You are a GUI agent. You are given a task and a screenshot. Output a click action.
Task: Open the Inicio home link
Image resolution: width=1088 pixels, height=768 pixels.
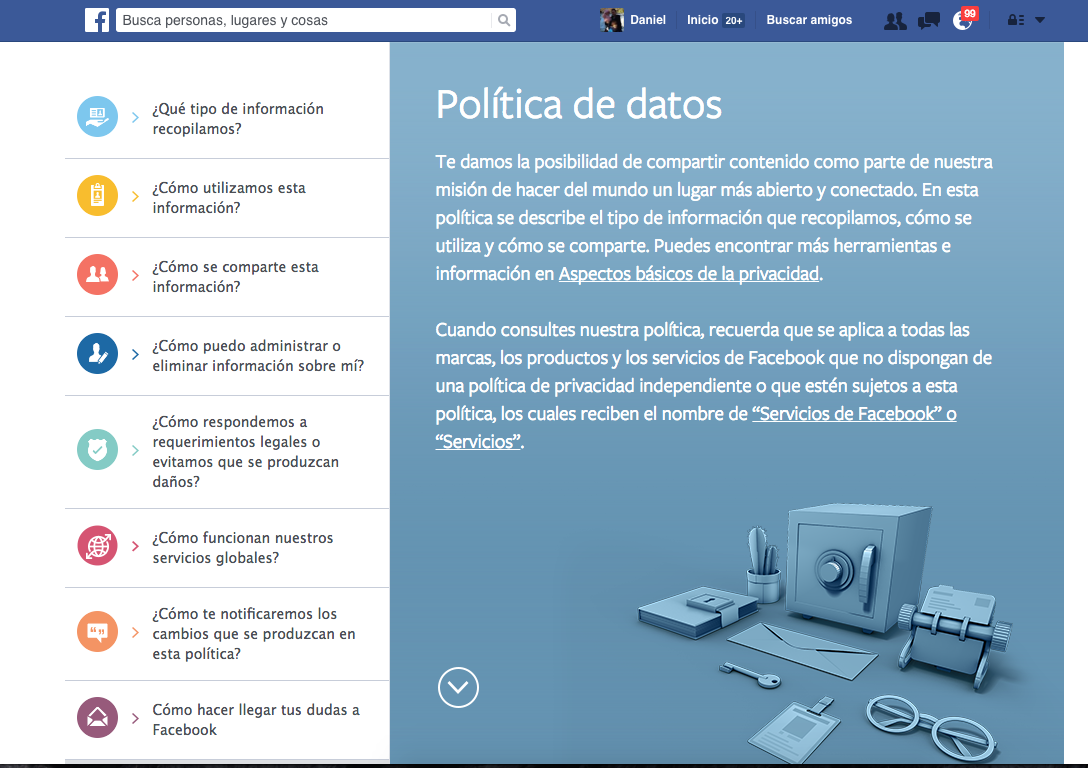[702, 20]
